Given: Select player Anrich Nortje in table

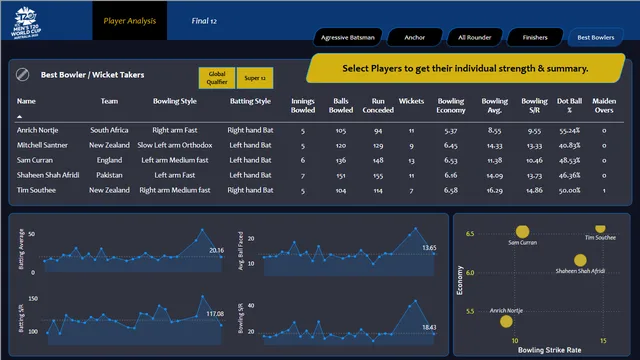Looking at the screenshot, I should 38,130.
